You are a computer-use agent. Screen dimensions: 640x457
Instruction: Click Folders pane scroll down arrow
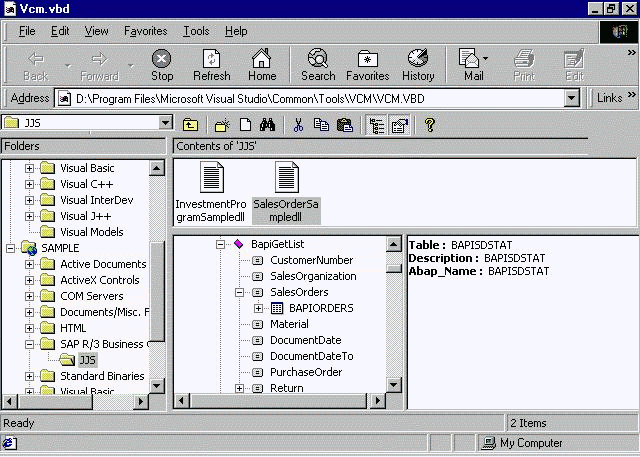(x=157, y=385)
